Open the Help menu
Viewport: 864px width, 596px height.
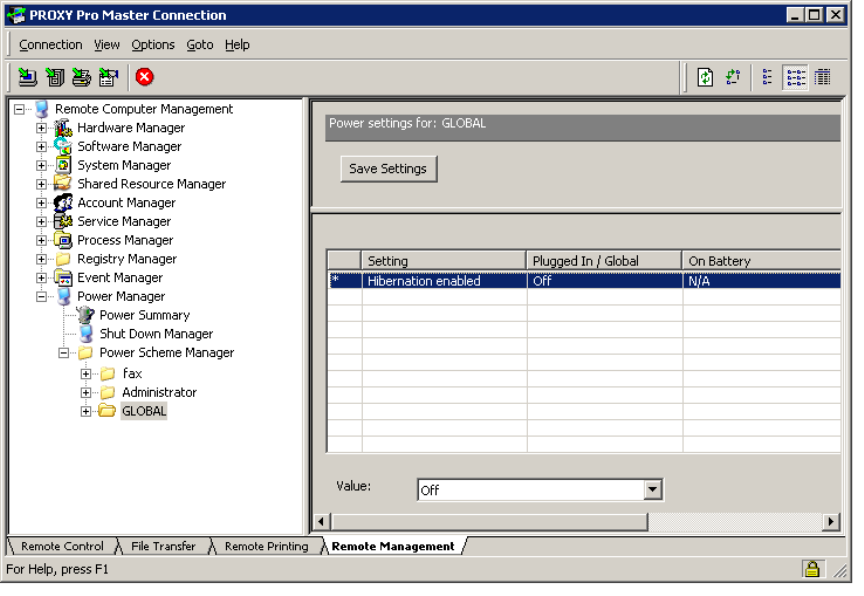237,45
